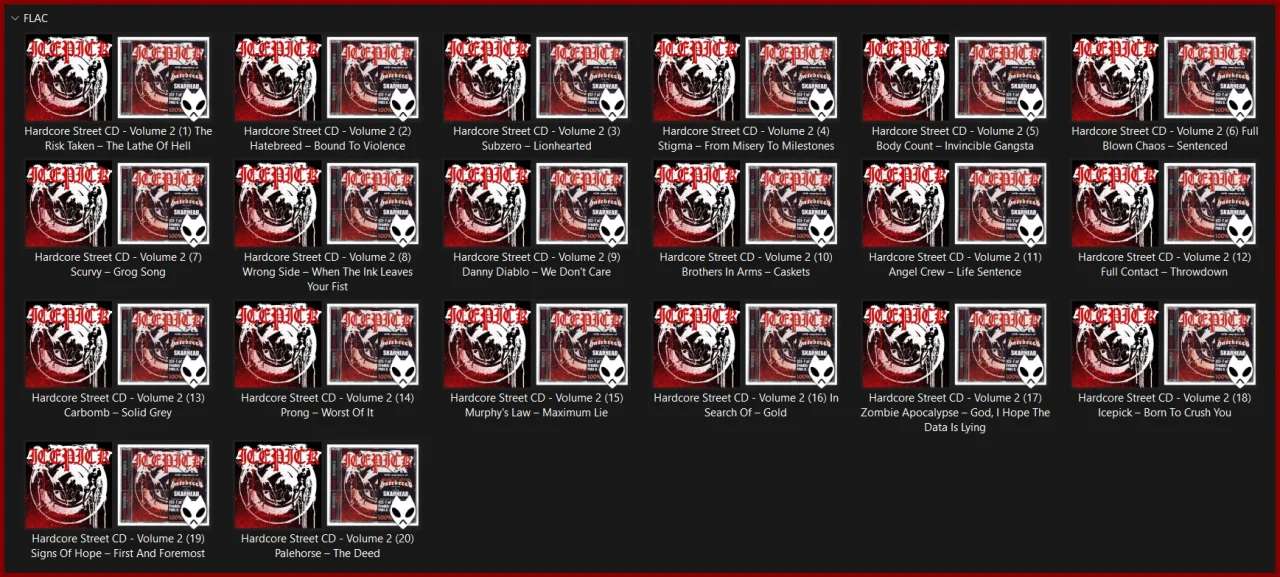Click file name 'Carbomb – Solid Grey'

pyautogui.click(x=118, y=413)
